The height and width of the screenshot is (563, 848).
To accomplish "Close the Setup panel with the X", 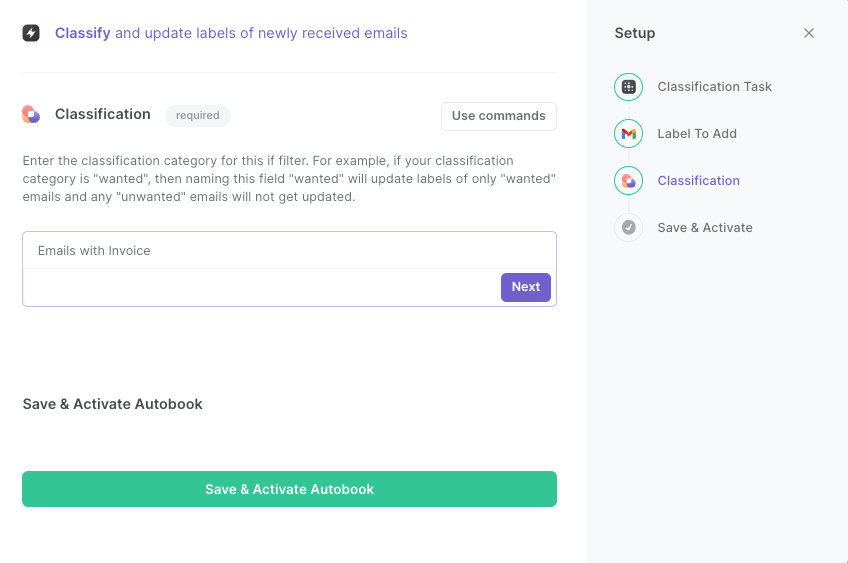I will (x=809, y=33).
